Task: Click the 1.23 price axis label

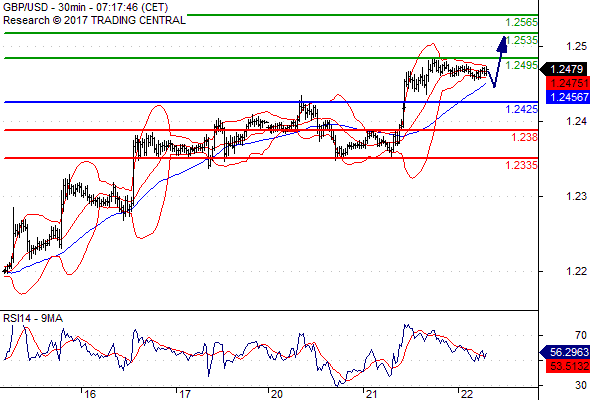Action: (x=576, y=196)
